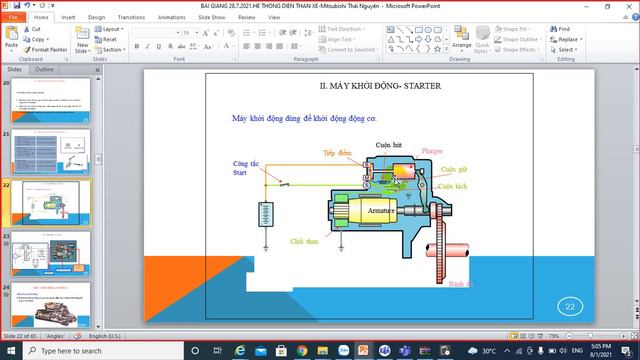Open the Transitions tab
This screenshot has height=360, width=640.
(131, 17)
